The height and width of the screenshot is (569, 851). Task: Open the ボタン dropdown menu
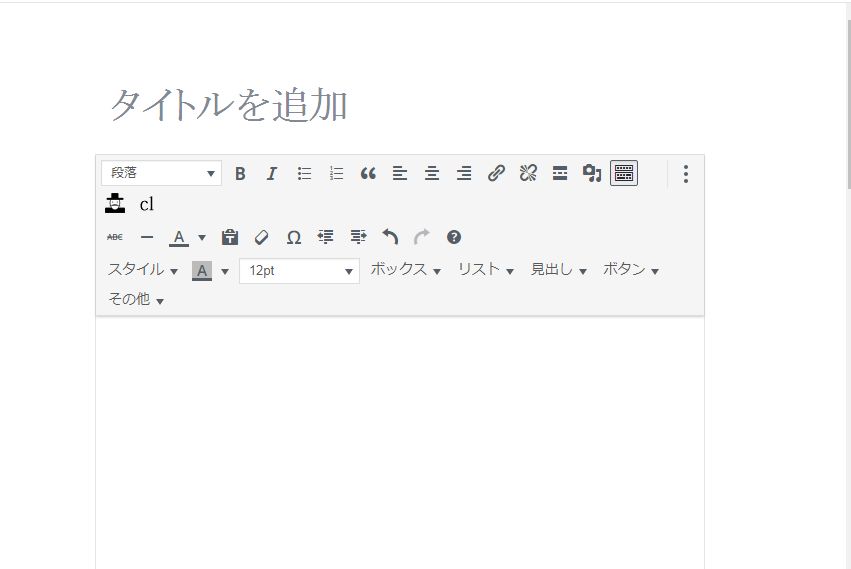[x=631, y=270]
